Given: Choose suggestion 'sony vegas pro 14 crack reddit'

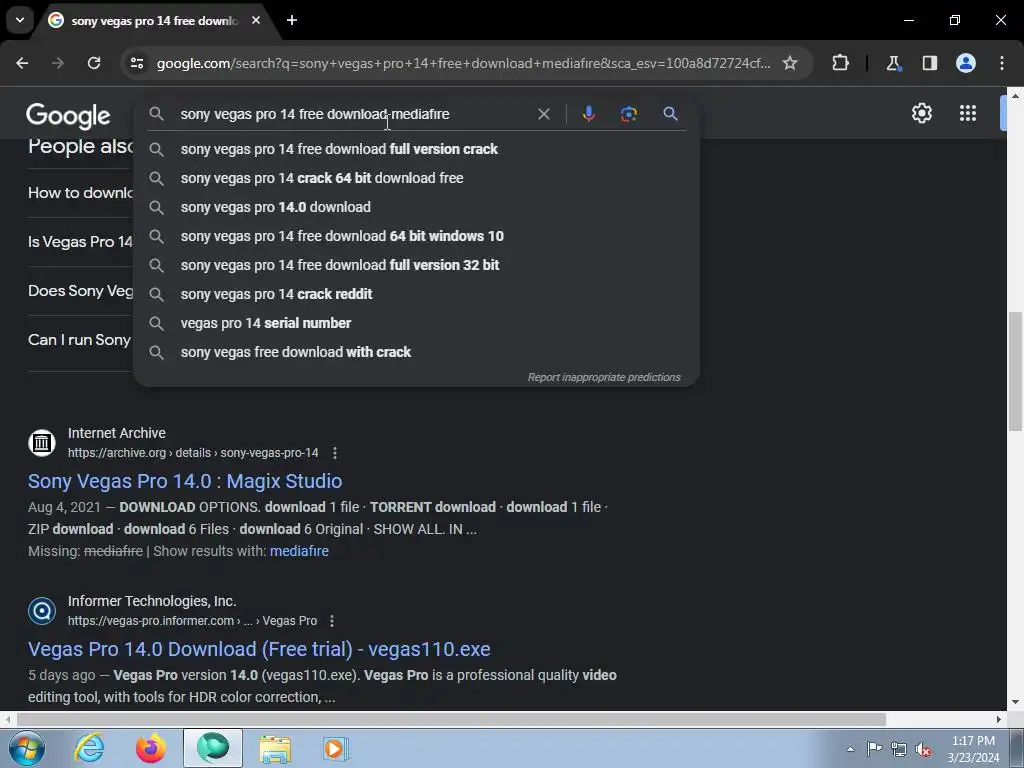Looking at the screenshot, I should [416, 294].
